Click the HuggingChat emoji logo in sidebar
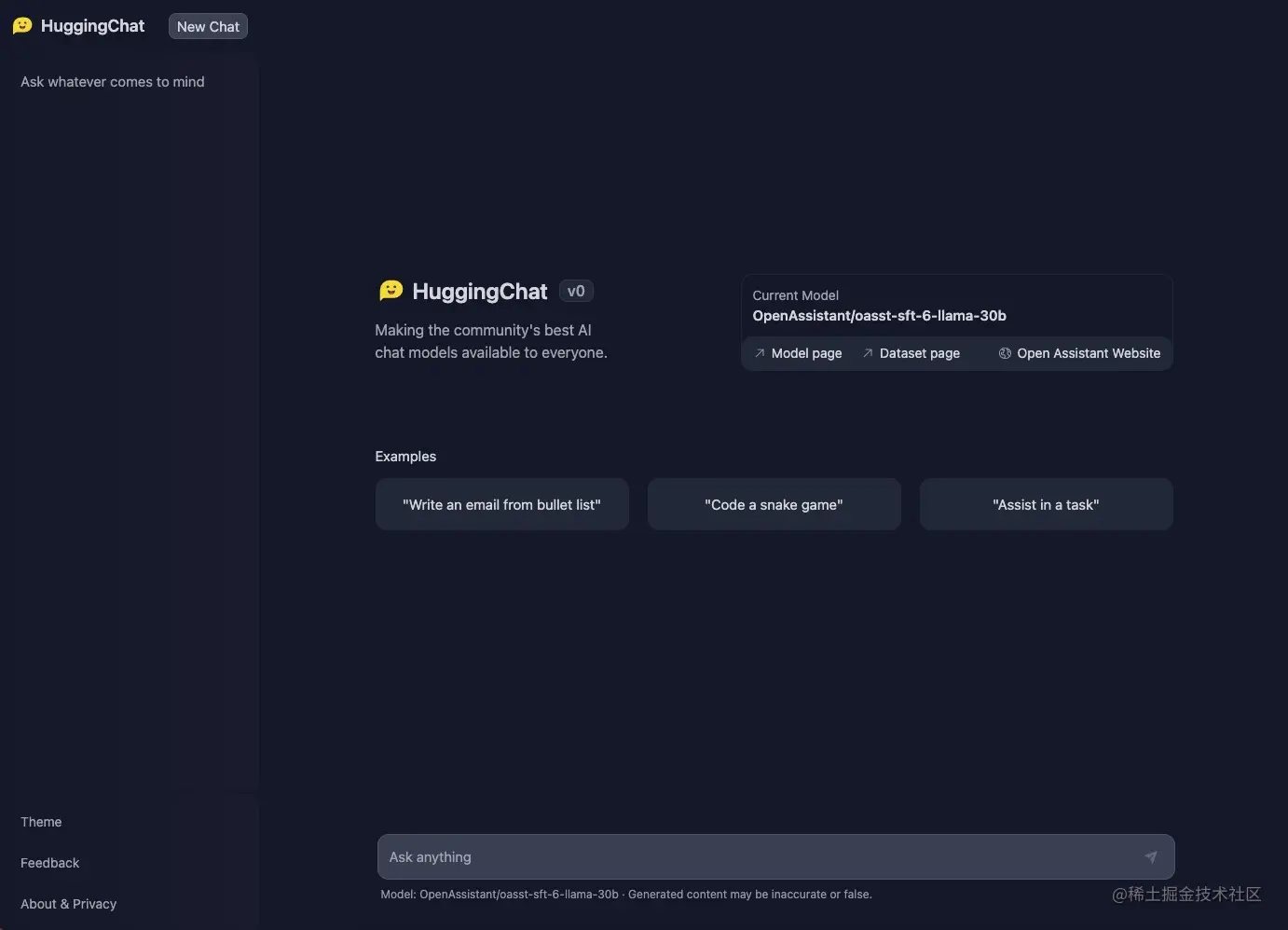 pyautogui.click(x=22, y=26)
